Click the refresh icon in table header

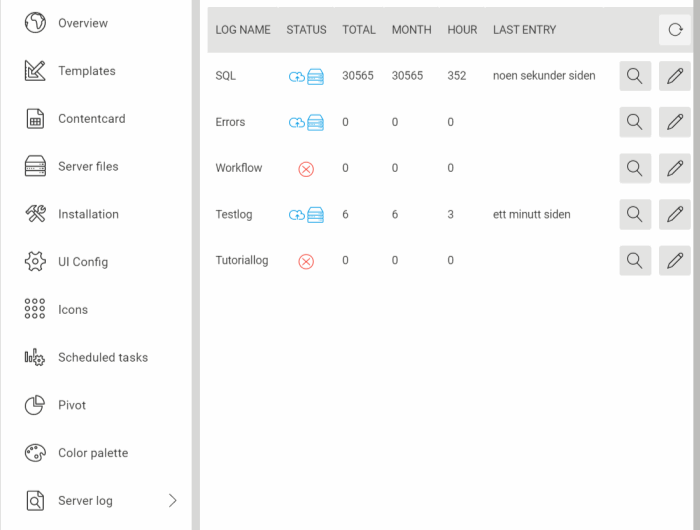coord(675,30)
